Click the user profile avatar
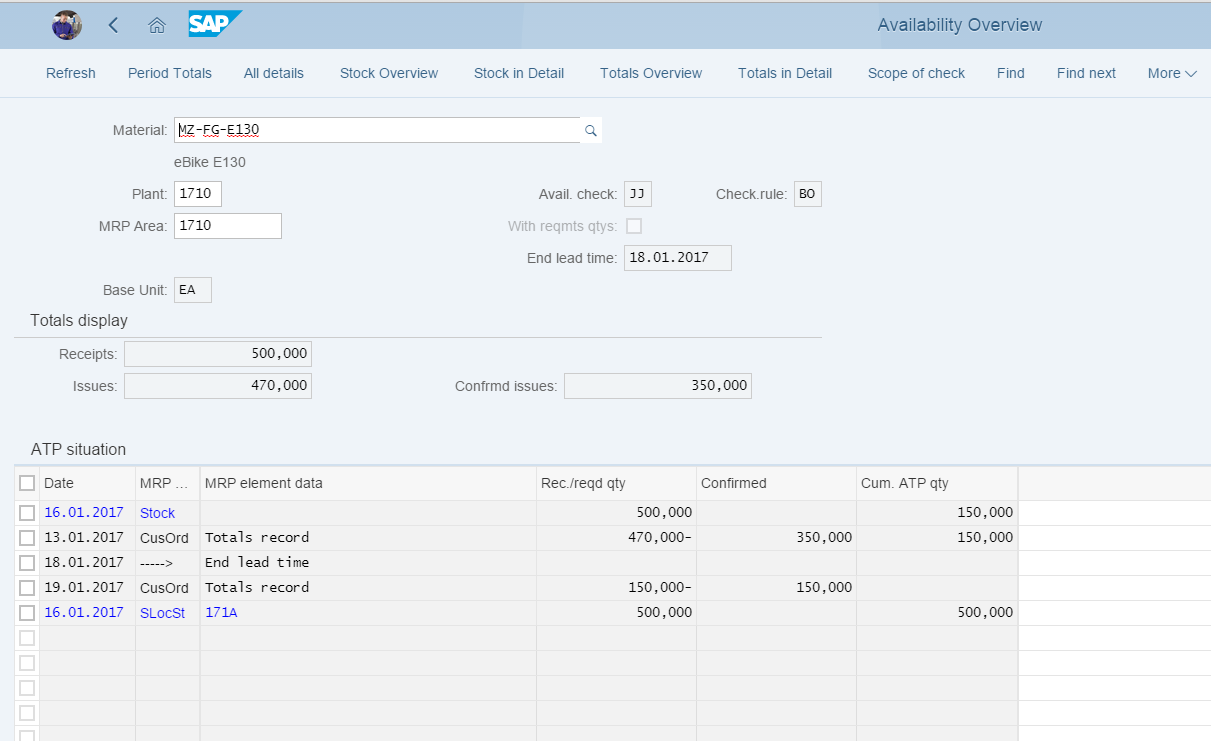1211x741 pixels. click(x=66, y=24)
